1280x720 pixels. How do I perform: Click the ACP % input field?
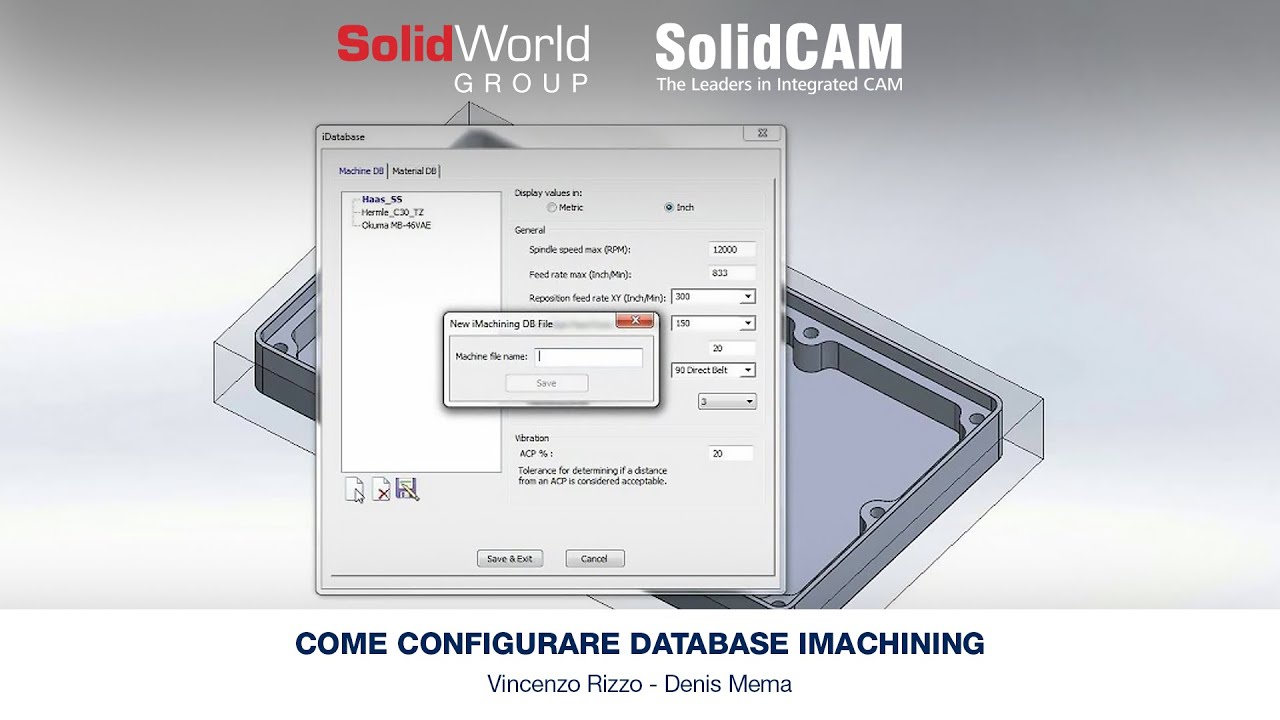731,454
